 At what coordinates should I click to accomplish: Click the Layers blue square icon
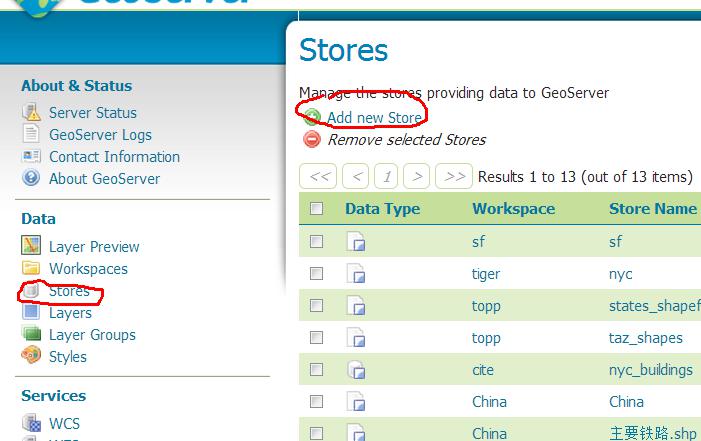pos(31,311)
